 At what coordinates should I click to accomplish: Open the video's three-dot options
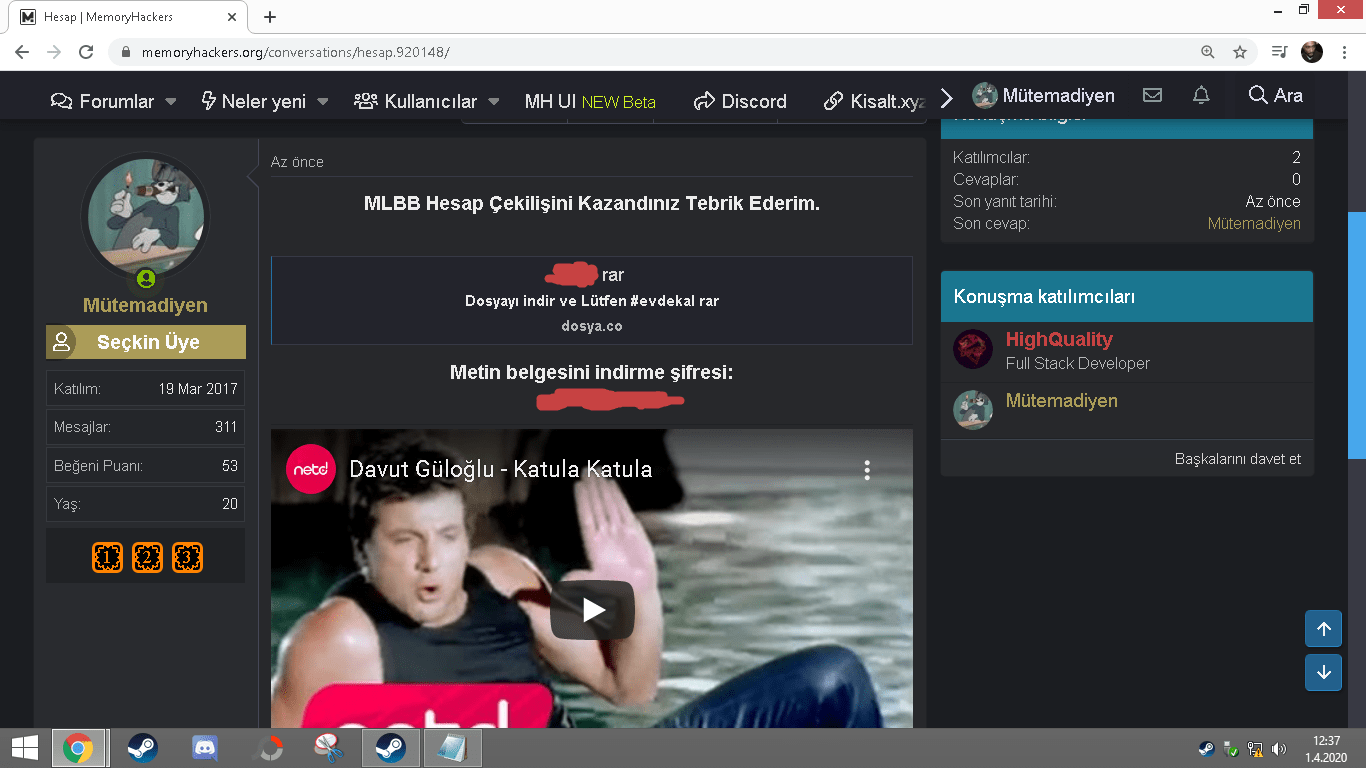867,470
